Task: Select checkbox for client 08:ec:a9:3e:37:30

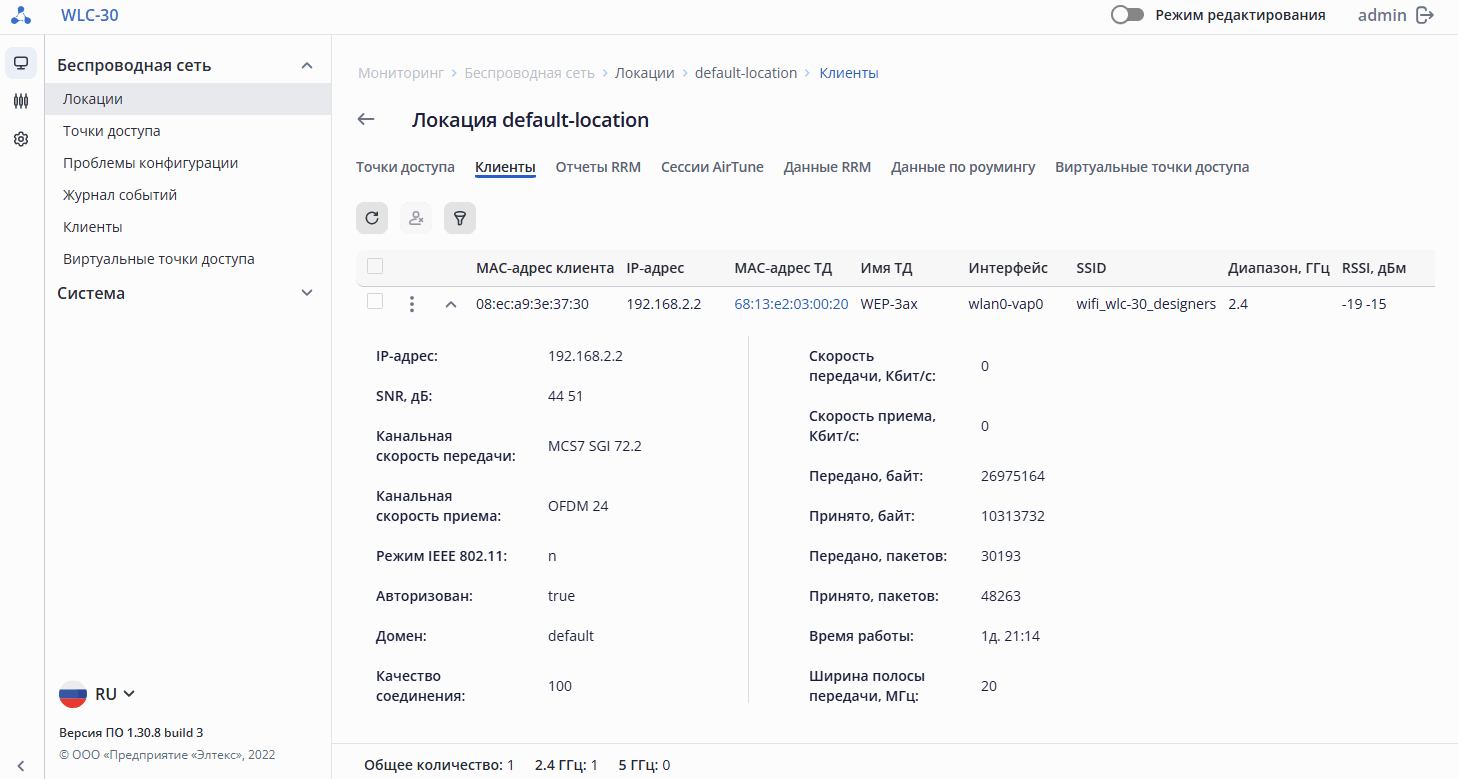Action: [x=375, y=302]
